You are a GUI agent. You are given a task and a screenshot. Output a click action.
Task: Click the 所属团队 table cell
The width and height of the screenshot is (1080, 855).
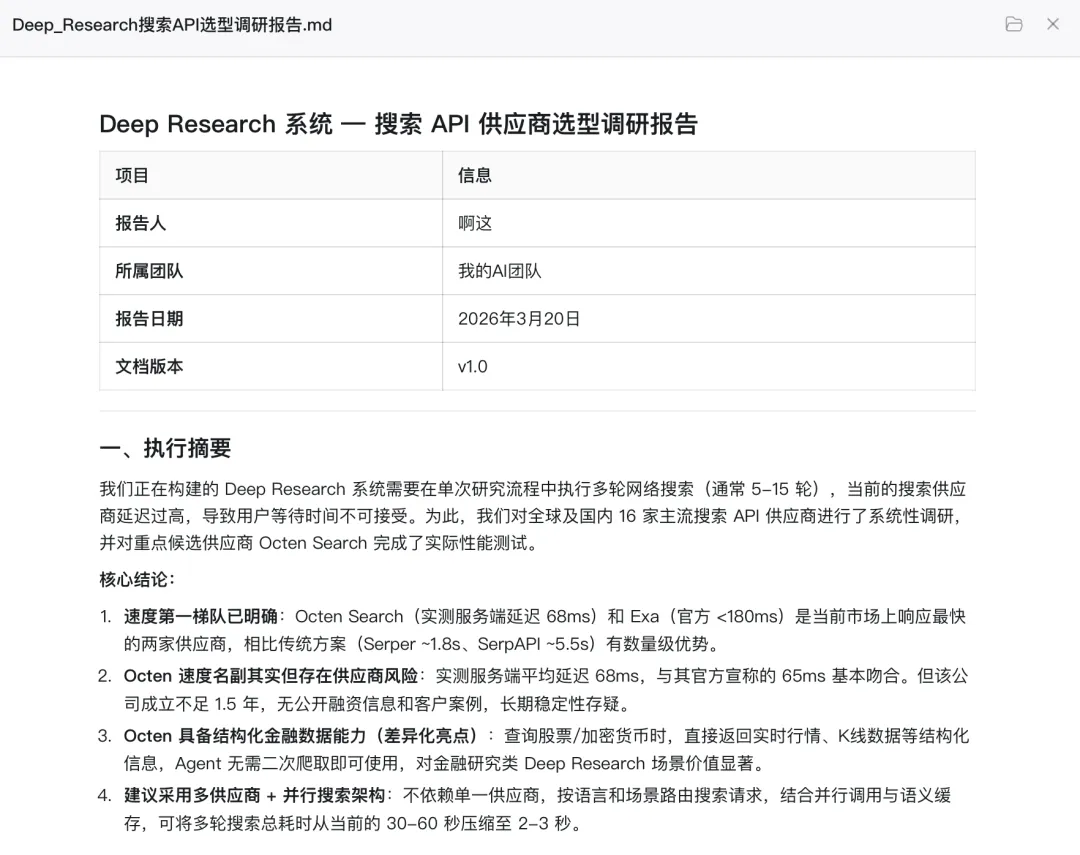tap(271, 271)
